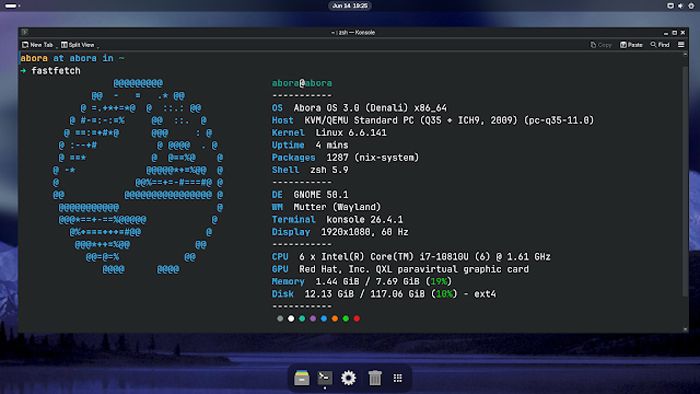Click the 'KVM/QEMU Standard PC' host line
This screenshot has width=700, height=394.
click(449, 120)
